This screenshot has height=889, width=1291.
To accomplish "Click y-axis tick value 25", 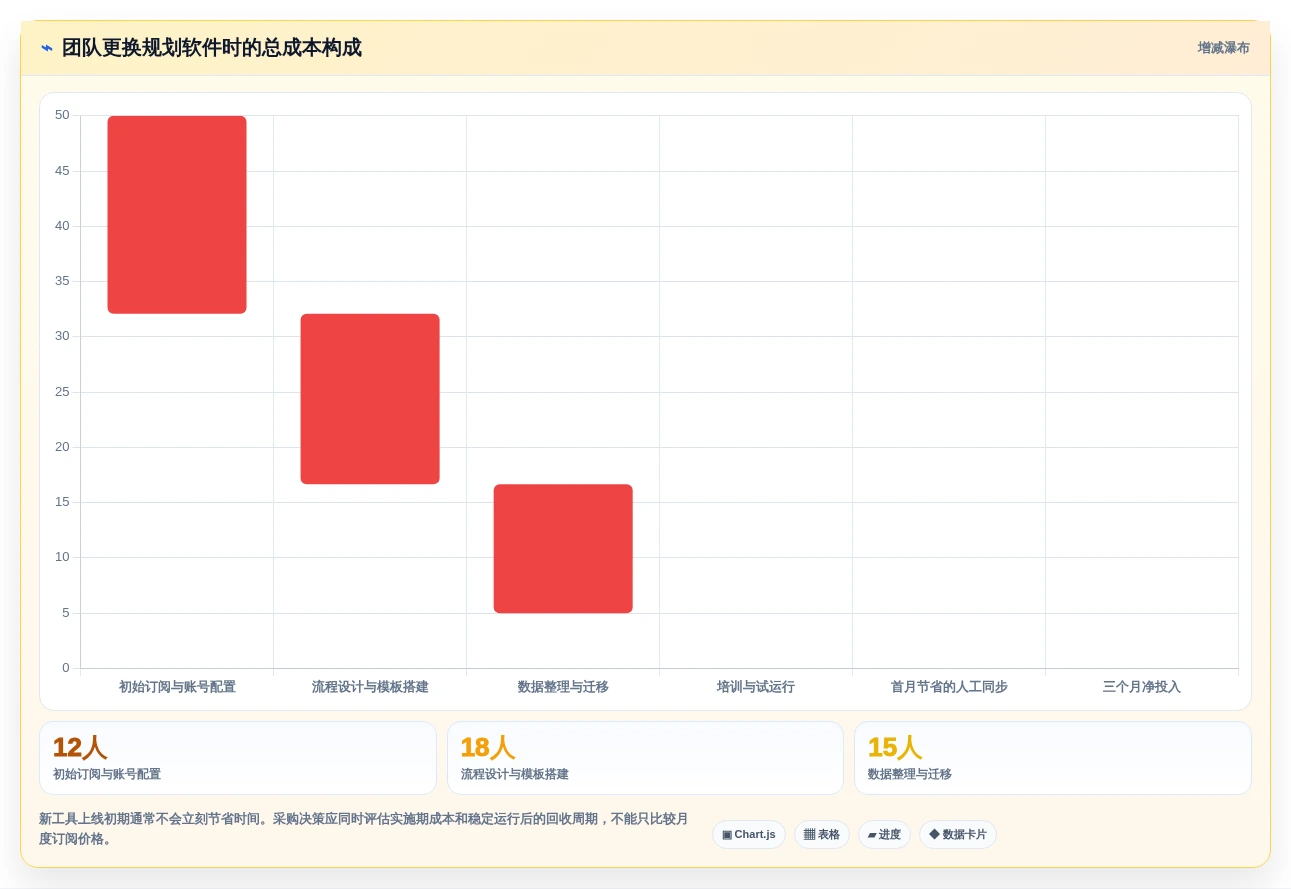I will tap(62, 392).
